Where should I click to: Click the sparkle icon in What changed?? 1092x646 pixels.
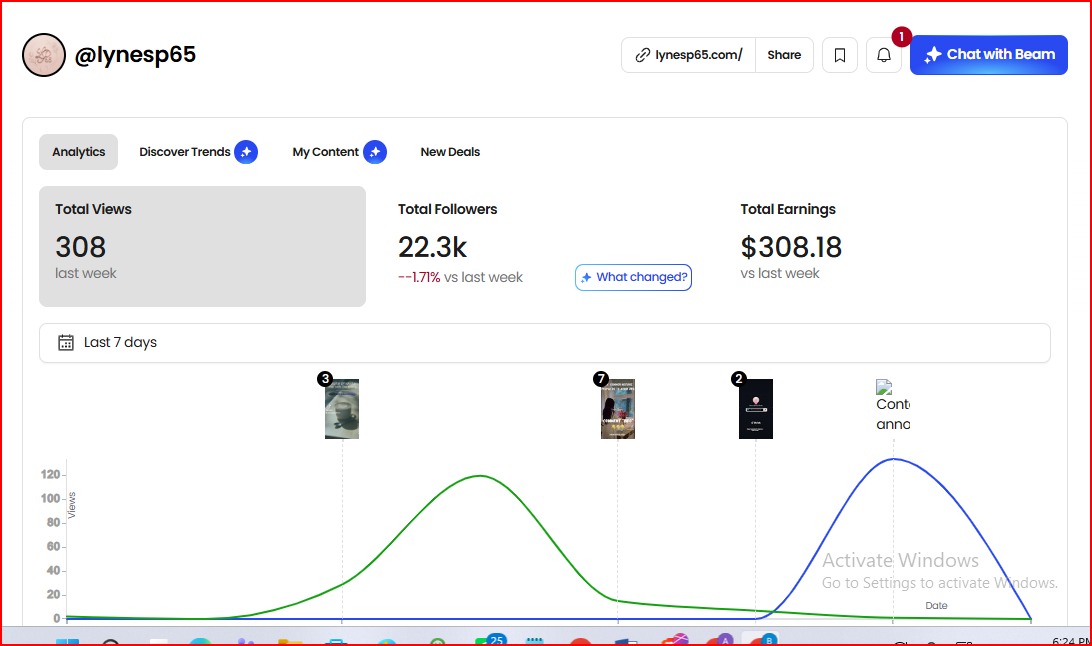(586, 277)
